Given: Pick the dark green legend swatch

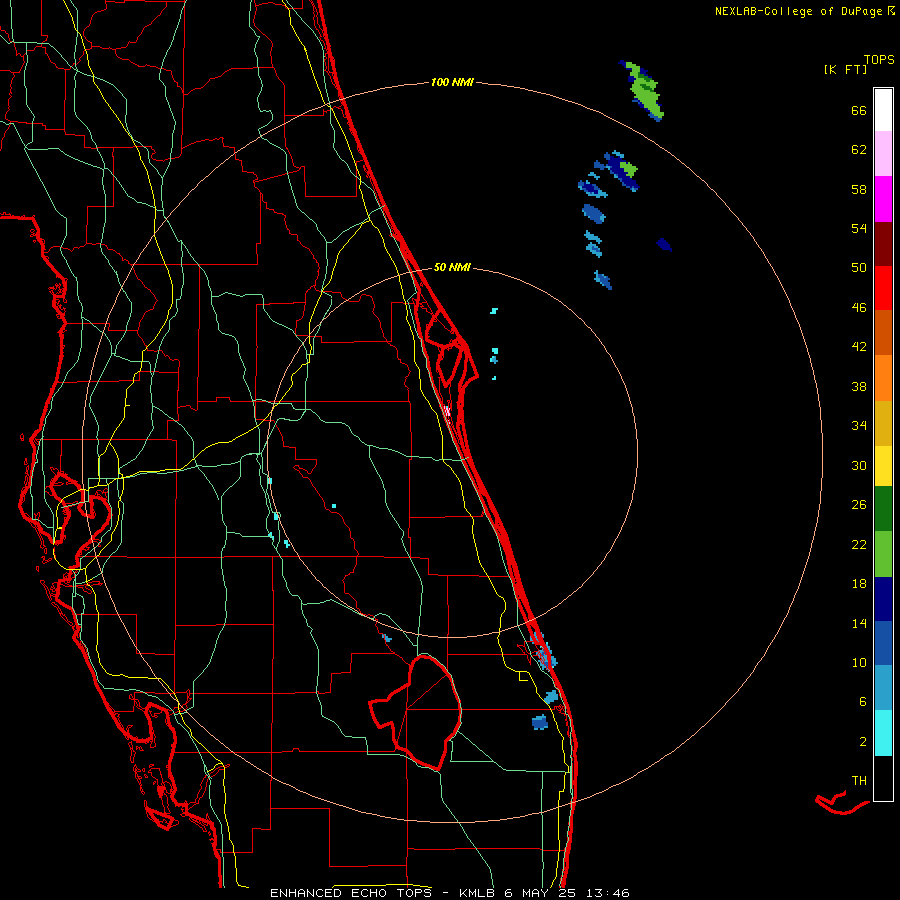Looking at the screenshot, I should coord(883,509).
